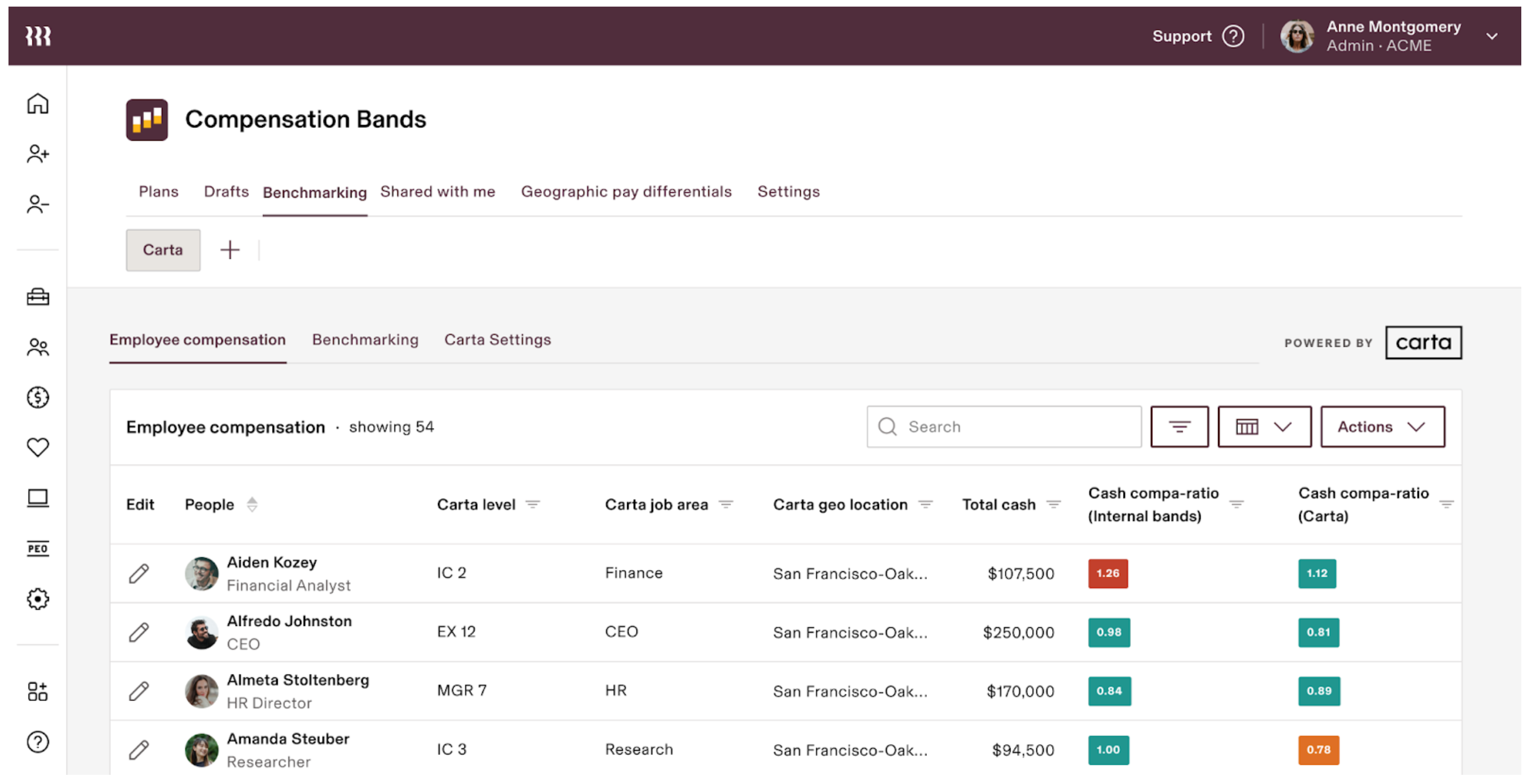Switch to Geographic pay differentials tab
Image resolution: width=1531 pixels, height=784 pixels.
point(626,191)
